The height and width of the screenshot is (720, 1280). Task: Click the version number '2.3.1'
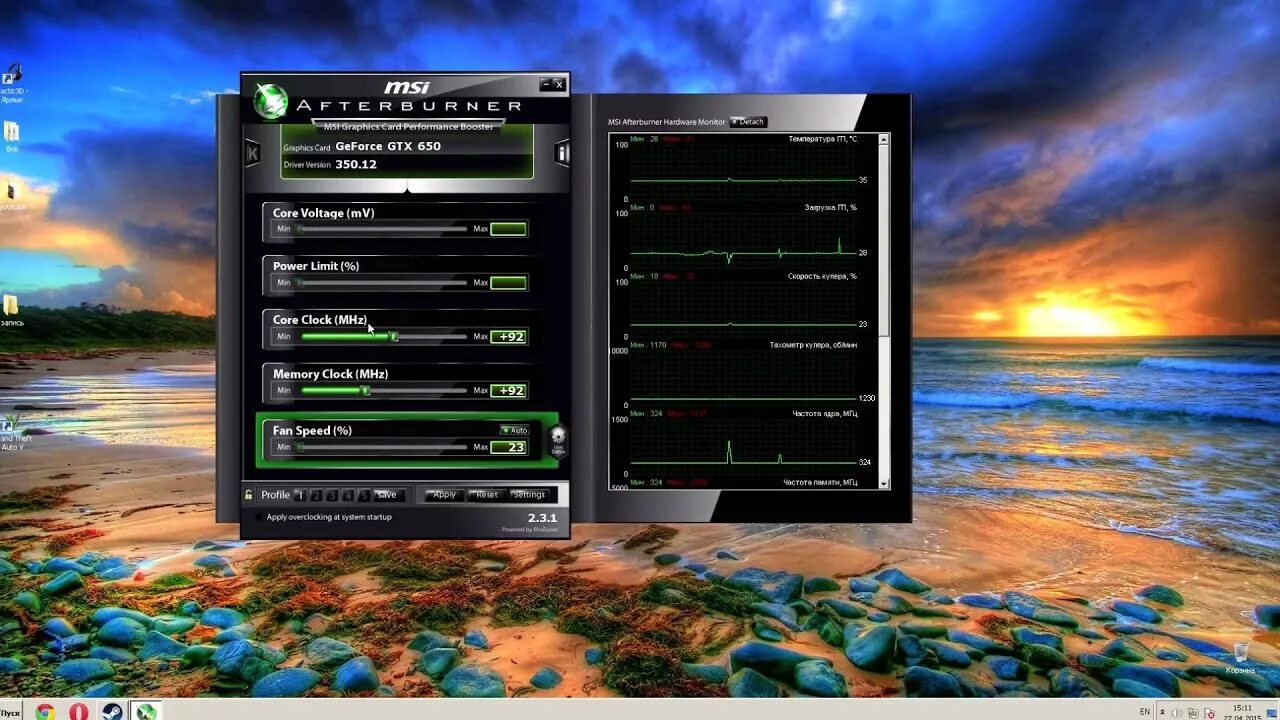point(542,517)
